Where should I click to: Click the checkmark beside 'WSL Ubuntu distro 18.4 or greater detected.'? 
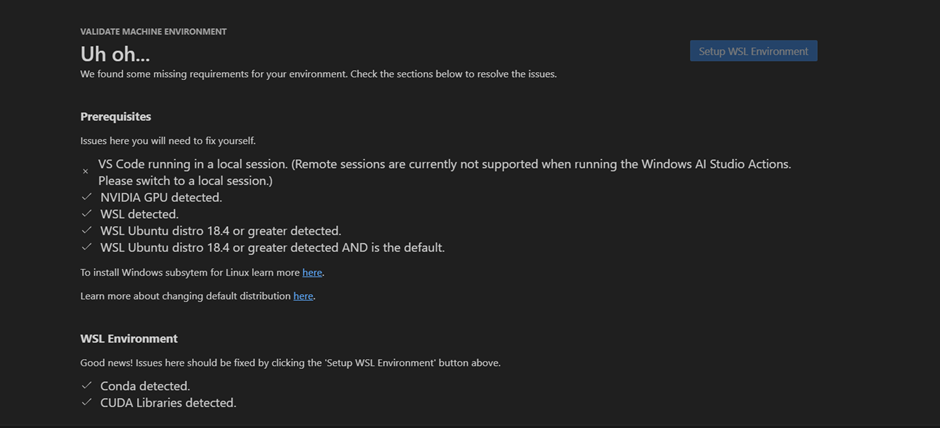[87, 230]
